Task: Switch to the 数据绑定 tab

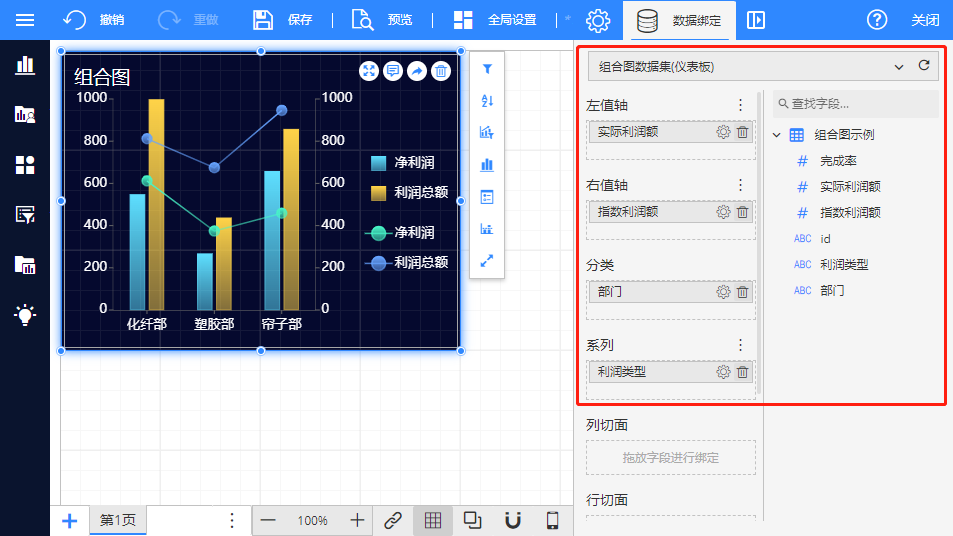Action: [678, 20]
